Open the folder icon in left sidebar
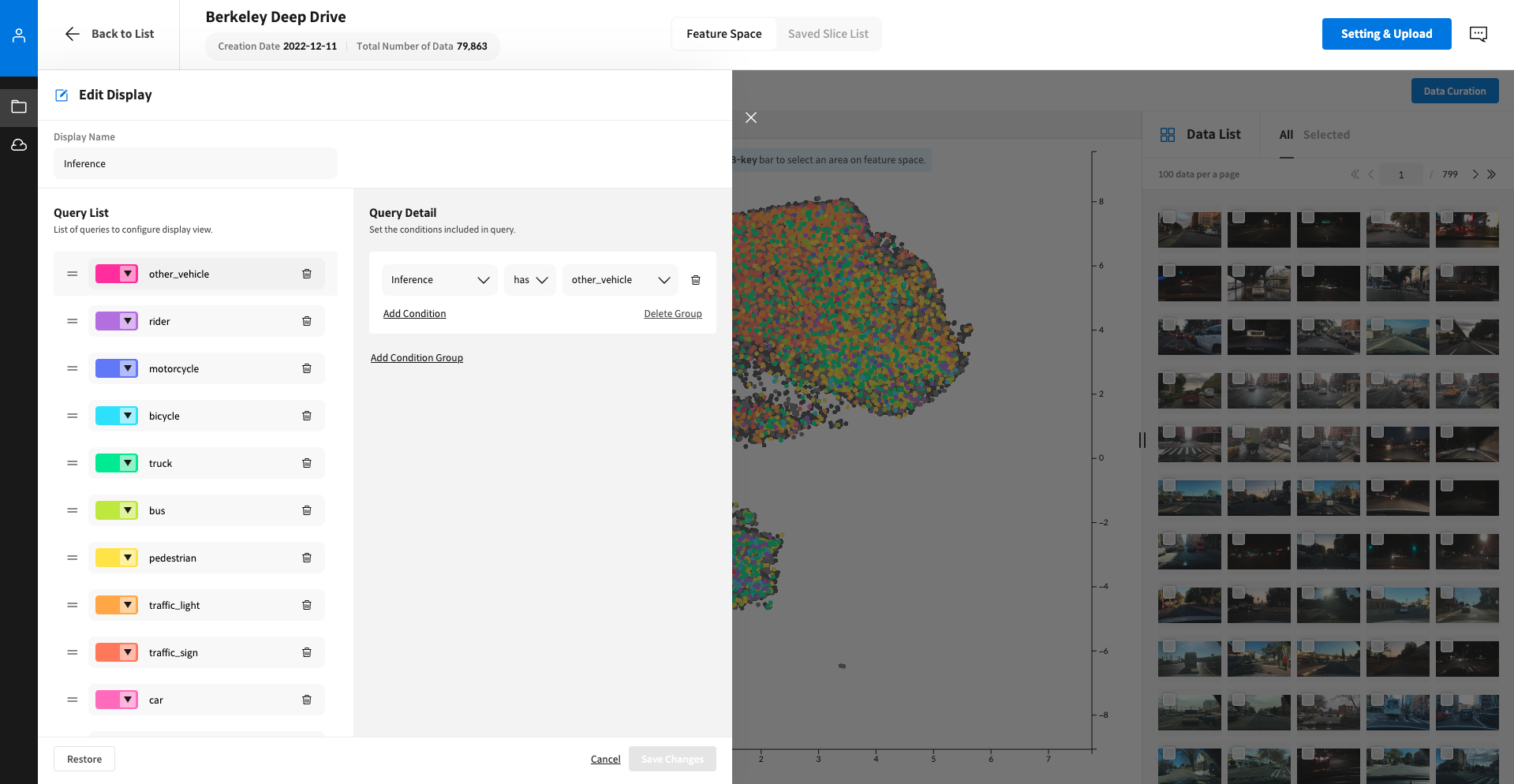 click(19, 106)
